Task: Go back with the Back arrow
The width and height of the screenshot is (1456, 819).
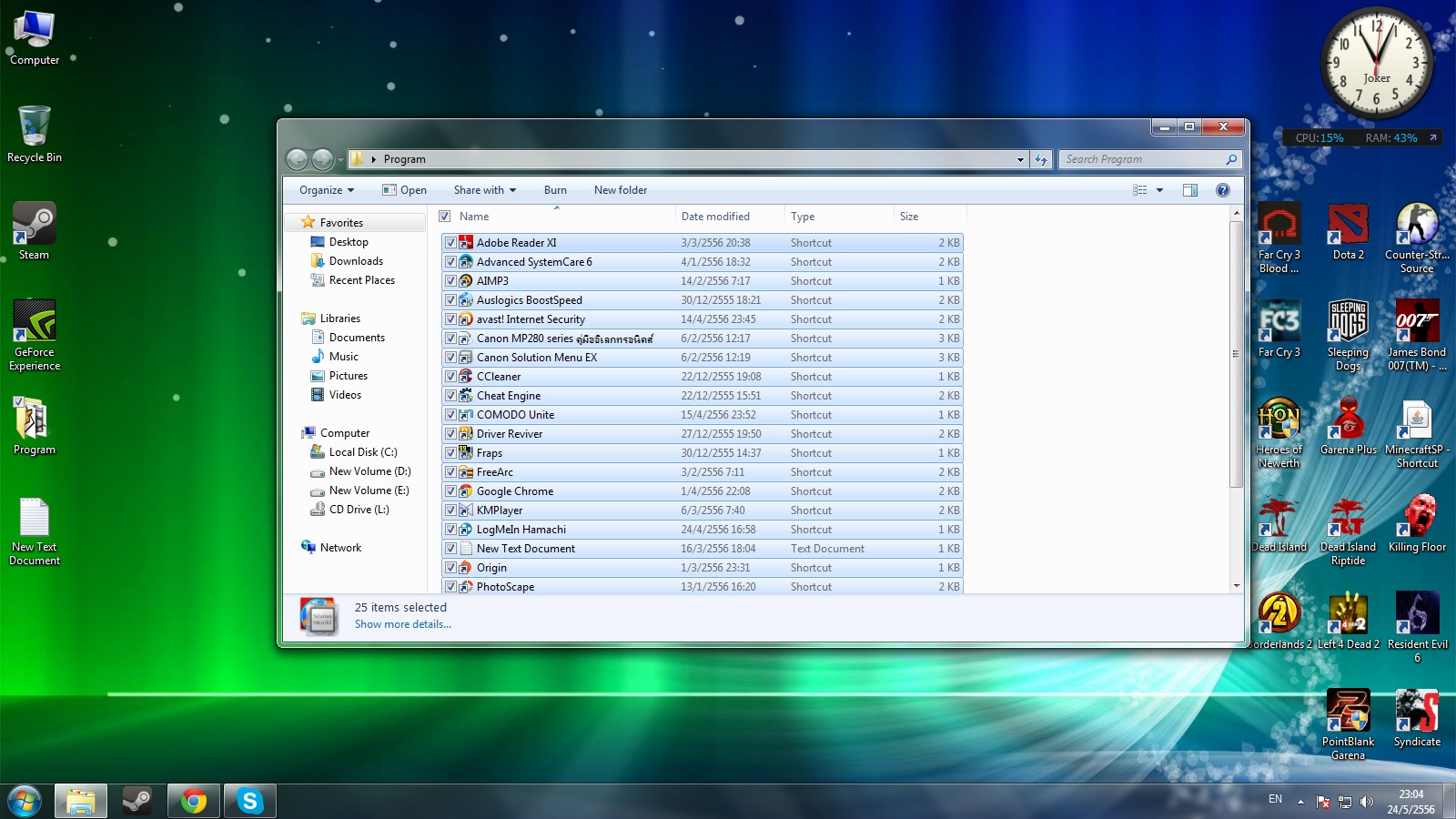Action: pos(298,160)
